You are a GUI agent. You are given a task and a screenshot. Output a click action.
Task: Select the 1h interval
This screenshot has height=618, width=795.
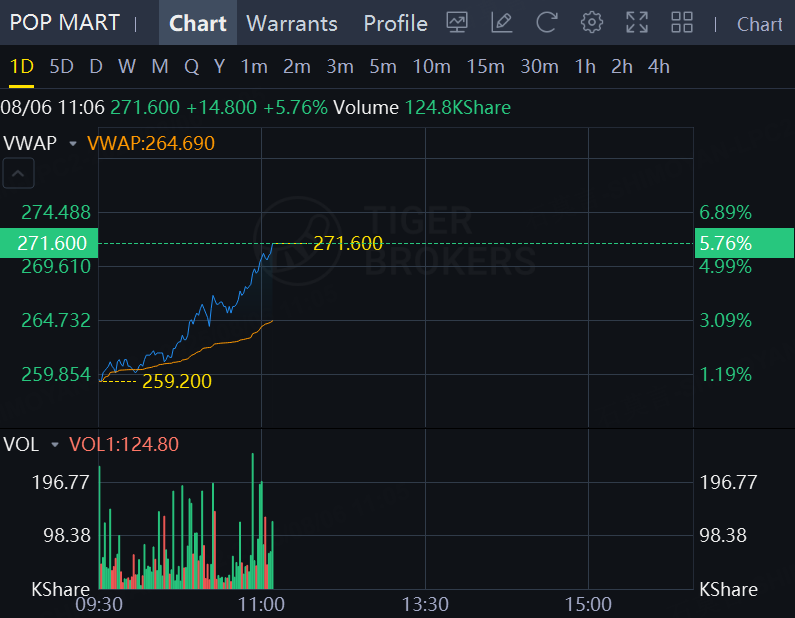coord(585,66)
